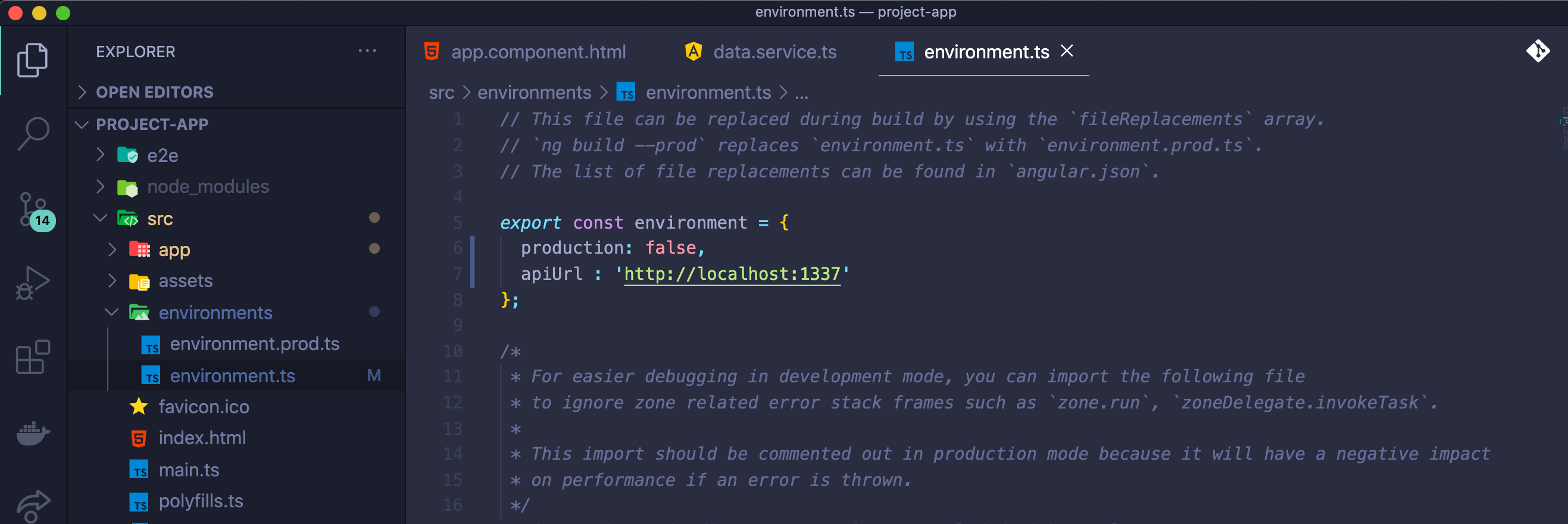1568x524 pixels.
Task: Open the localhost:1337 link in code
Action: [x=732, y=274]
